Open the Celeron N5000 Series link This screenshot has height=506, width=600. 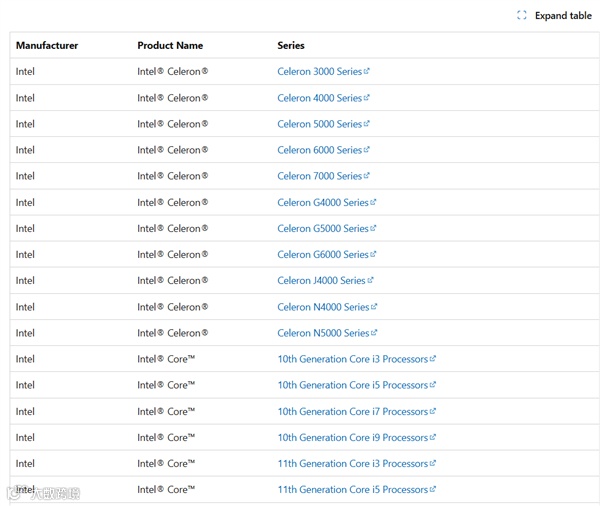point(327,333)
